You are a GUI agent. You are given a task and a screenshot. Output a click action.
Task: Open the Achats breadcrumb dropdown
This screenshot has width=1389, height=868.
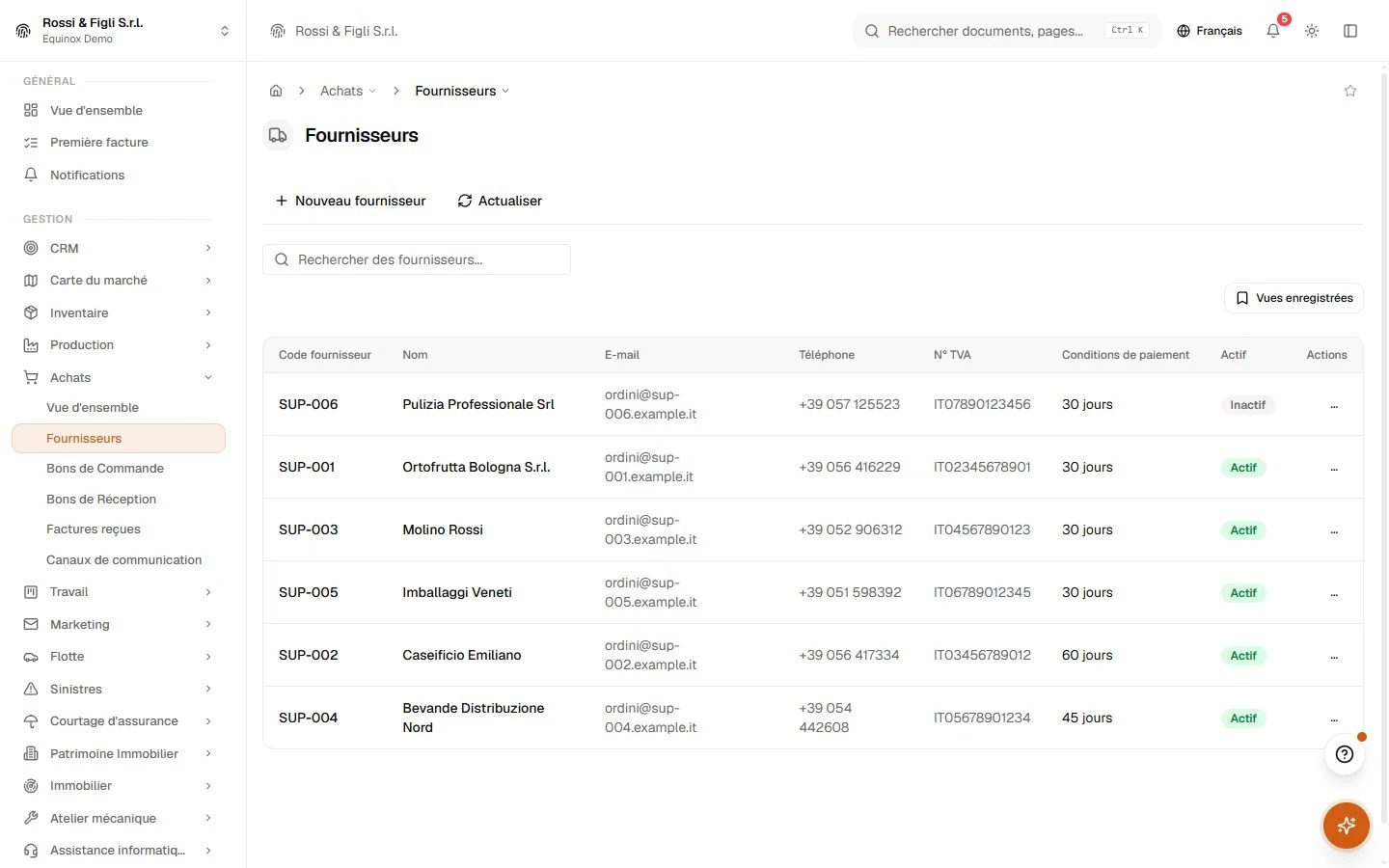[348, 91]
